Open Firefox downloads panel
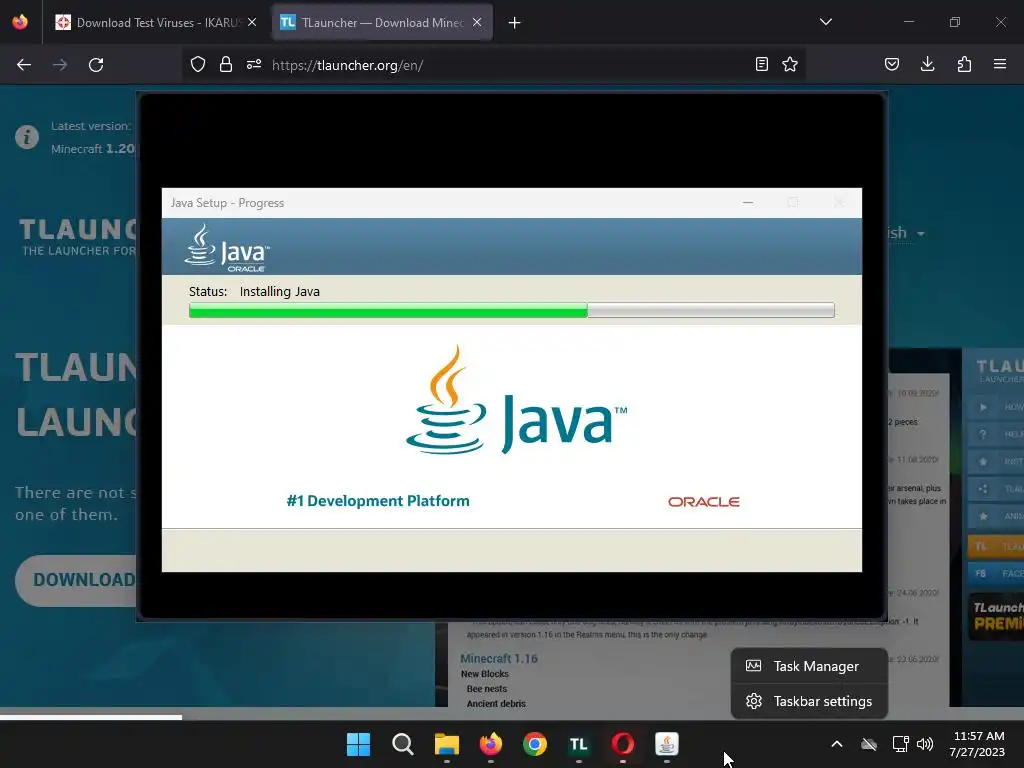The width and height of the screenshot is (1024, 768). click(927, 64)
